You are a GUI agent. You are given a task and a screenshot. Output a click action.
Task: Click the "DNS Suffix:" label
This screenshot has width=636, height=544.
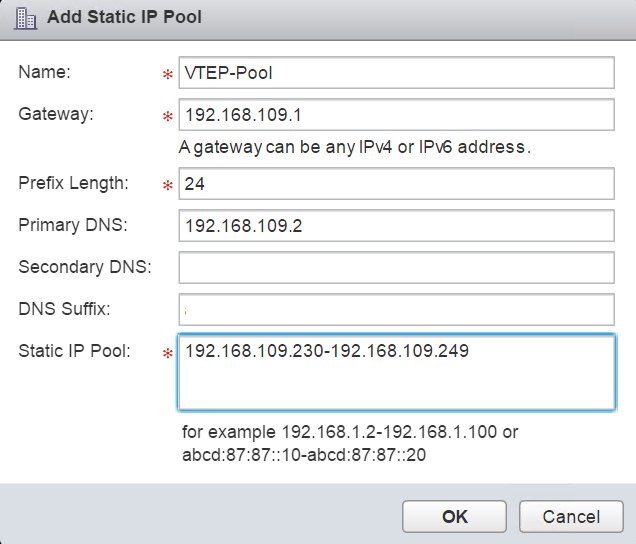click(62, 309)
